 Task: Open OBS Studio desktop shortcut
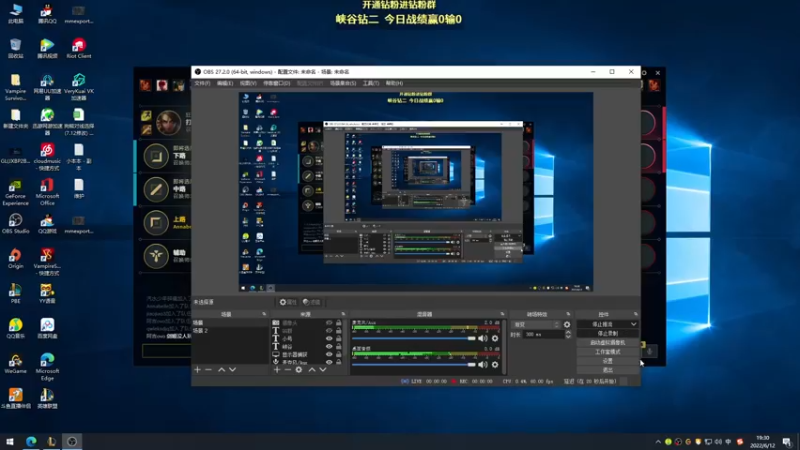pyautogui.click(x=15, y=223)
